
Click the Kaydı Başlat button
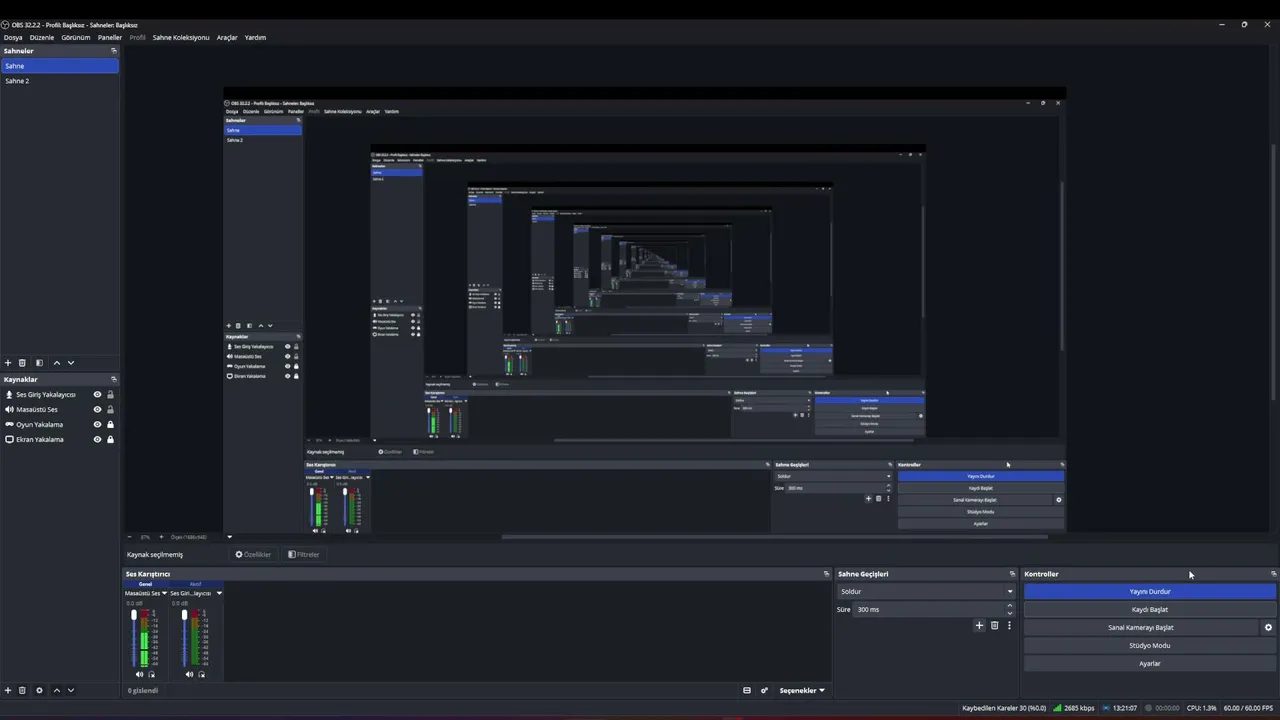1150,609
